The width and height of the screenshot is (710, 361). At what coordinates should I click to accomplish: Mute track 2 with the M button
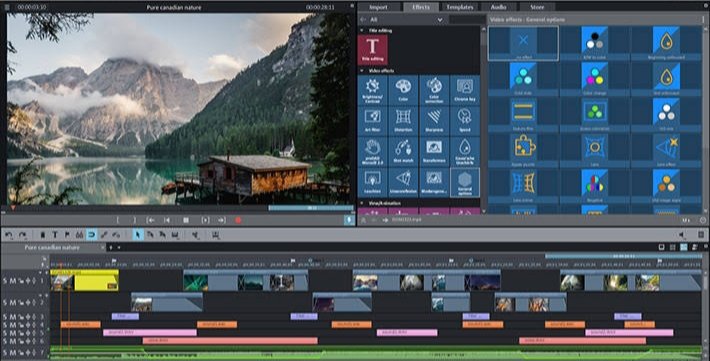13,302
